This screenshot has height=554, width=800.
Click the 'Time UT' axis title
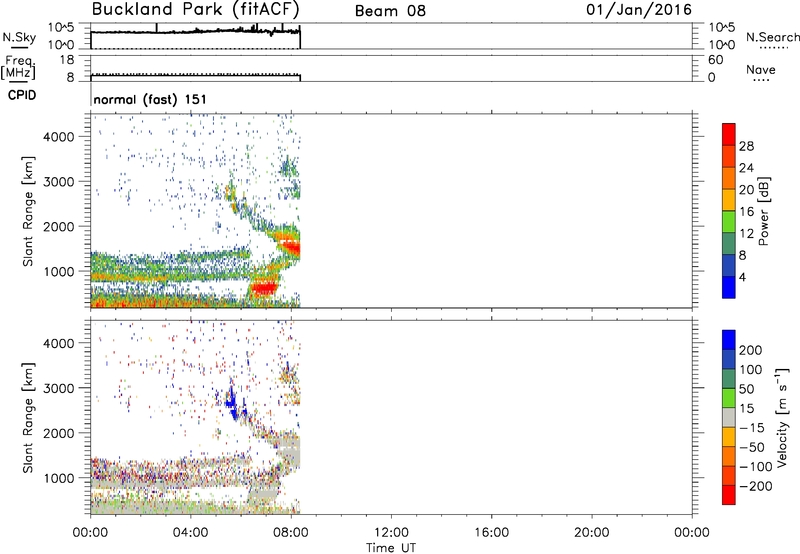(391, 548)
